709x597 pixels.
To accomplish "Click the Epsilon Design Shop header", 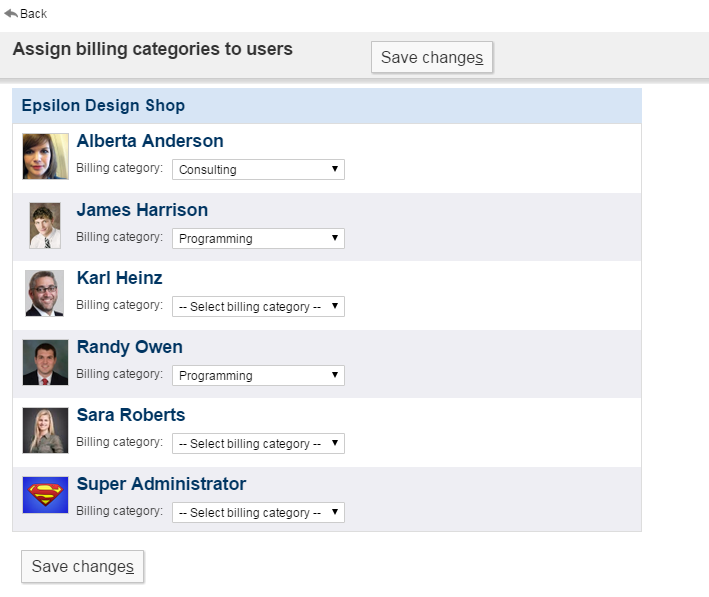I will [103, 105].
